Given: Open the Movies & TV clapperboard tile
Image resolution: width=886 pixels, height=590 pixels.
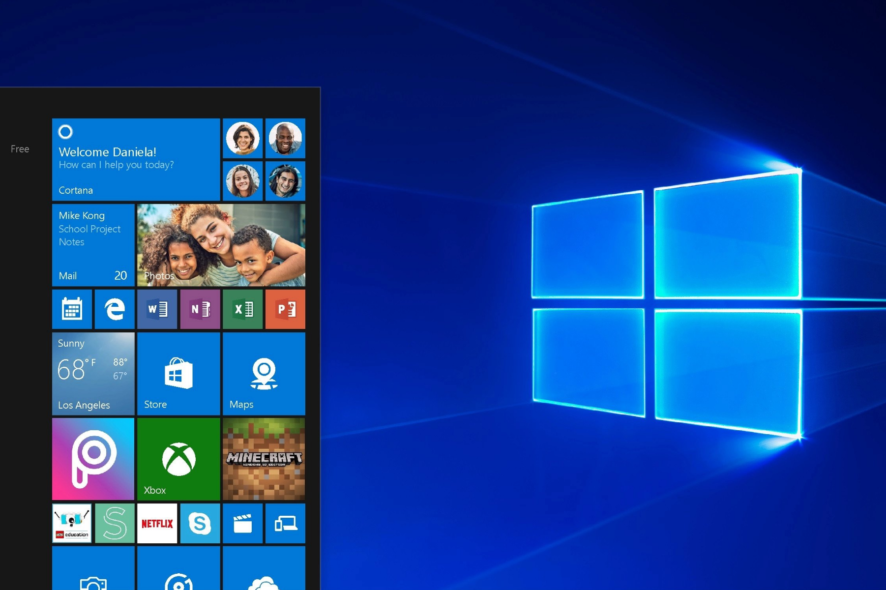Looking at the screenshot, I should click(243, 523).
